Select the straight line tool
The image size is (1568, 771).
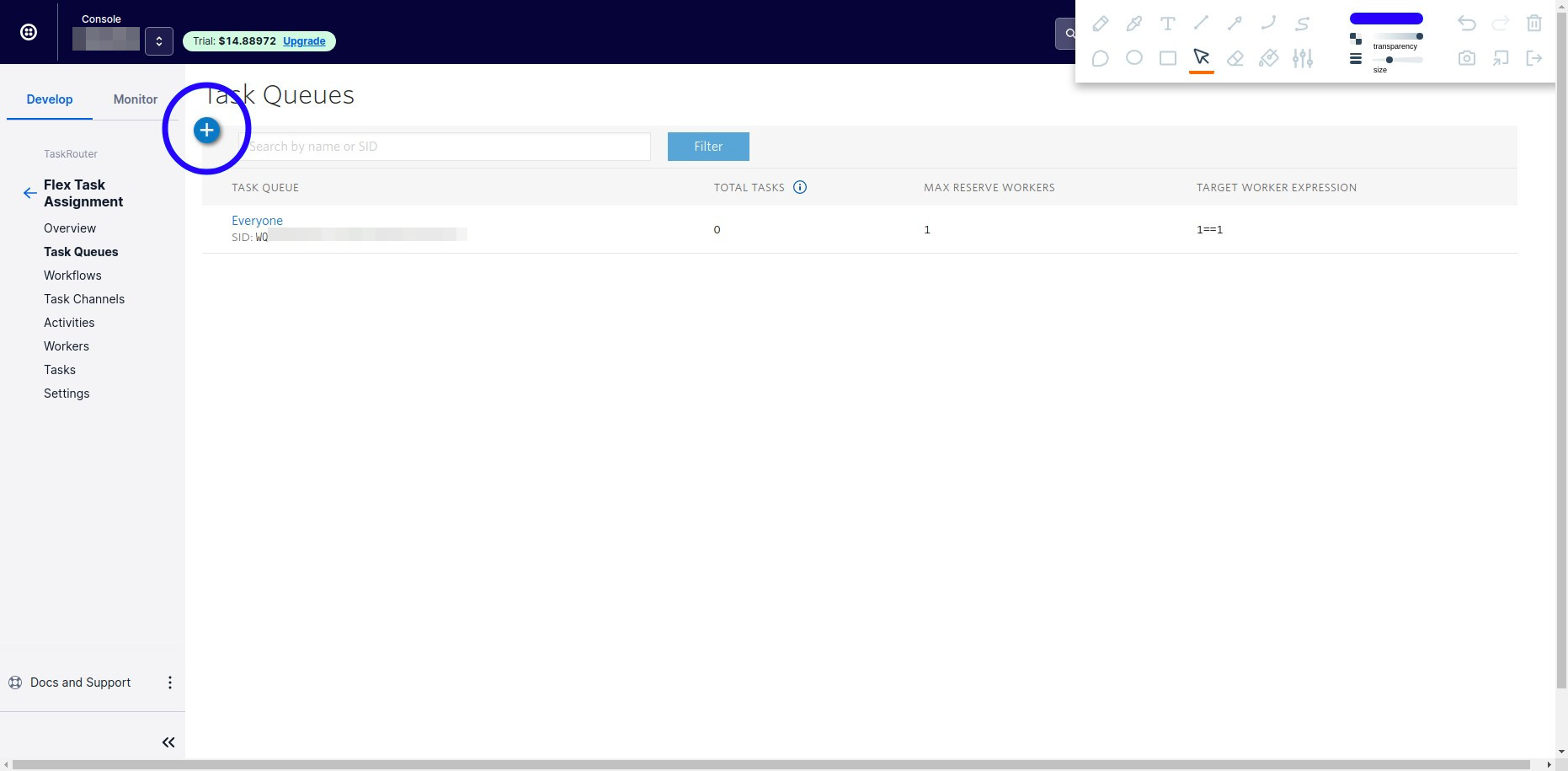coord(1202,24)
